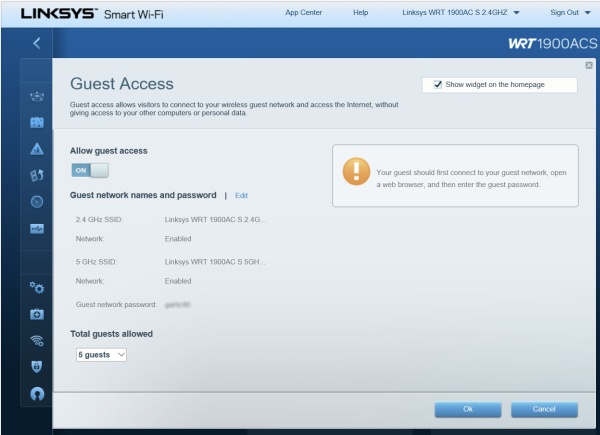
Task: Click the WRT1900ACS model label
Action: click(x=553, y=43)
